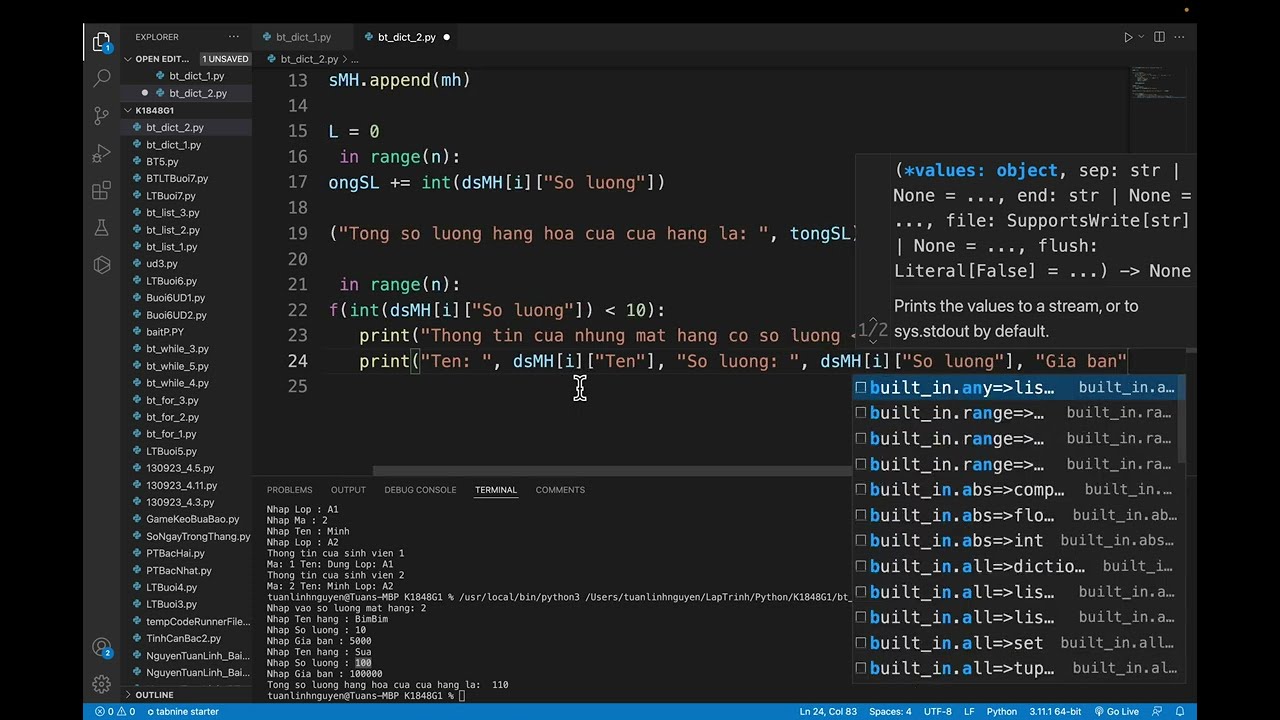1280x720 pixels.
Task: Close the unsaved bt_dict_2.py tab dot
Action: (x=446, y=37)
